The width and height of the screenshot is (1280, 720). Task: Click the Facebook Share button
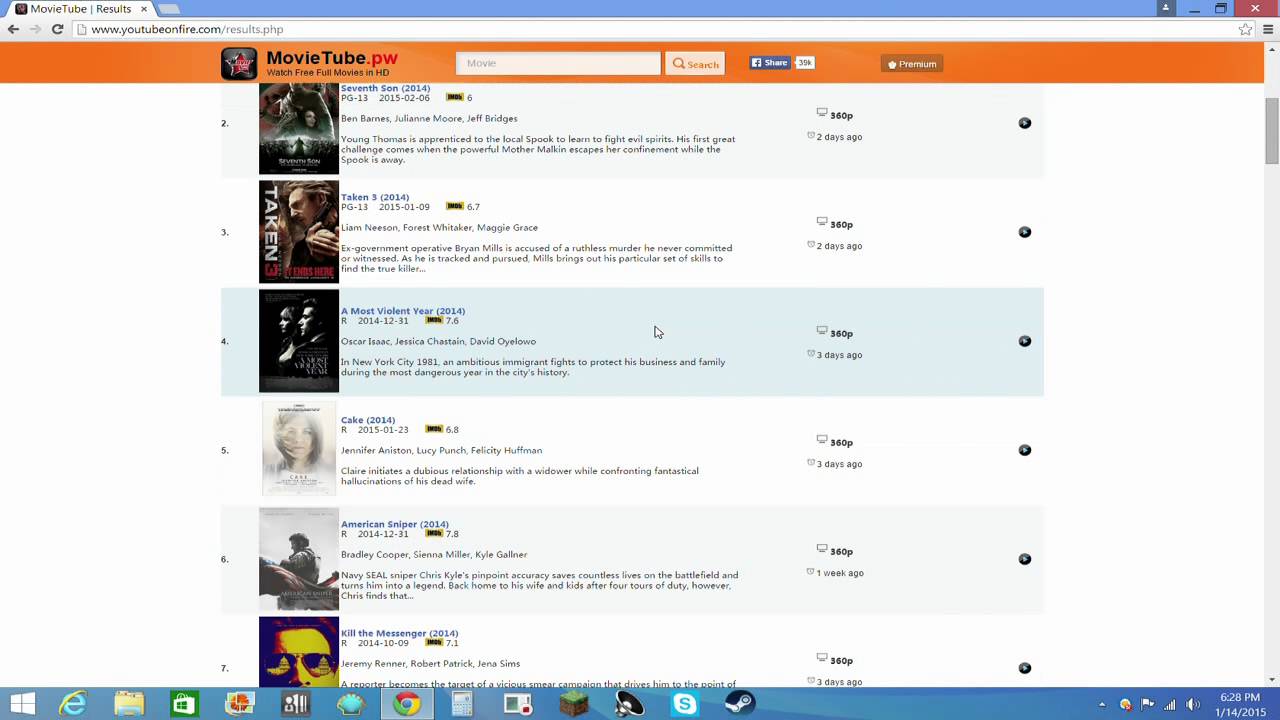pos(770,63)
